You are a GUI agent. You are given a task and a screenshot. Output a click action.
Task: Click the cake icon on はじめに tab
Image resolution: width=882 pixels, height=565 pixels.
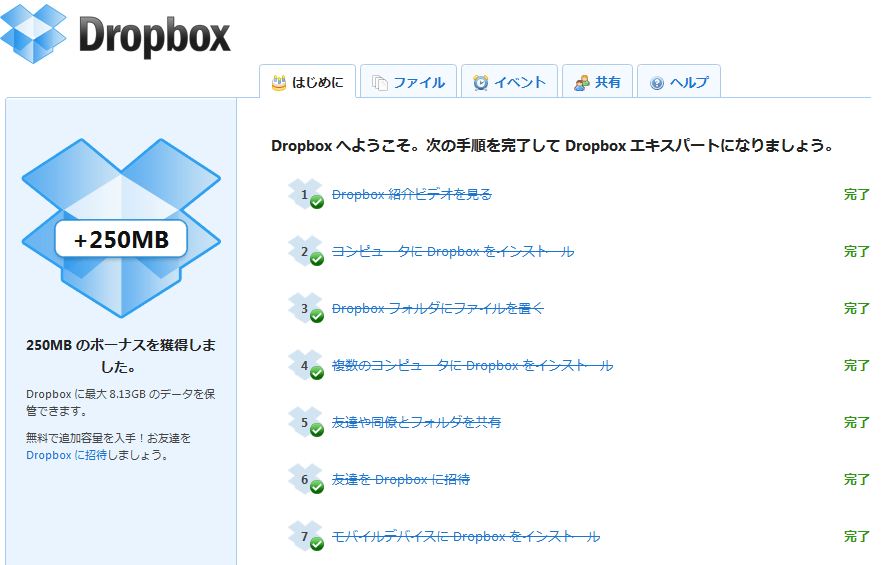click(279, 83)
